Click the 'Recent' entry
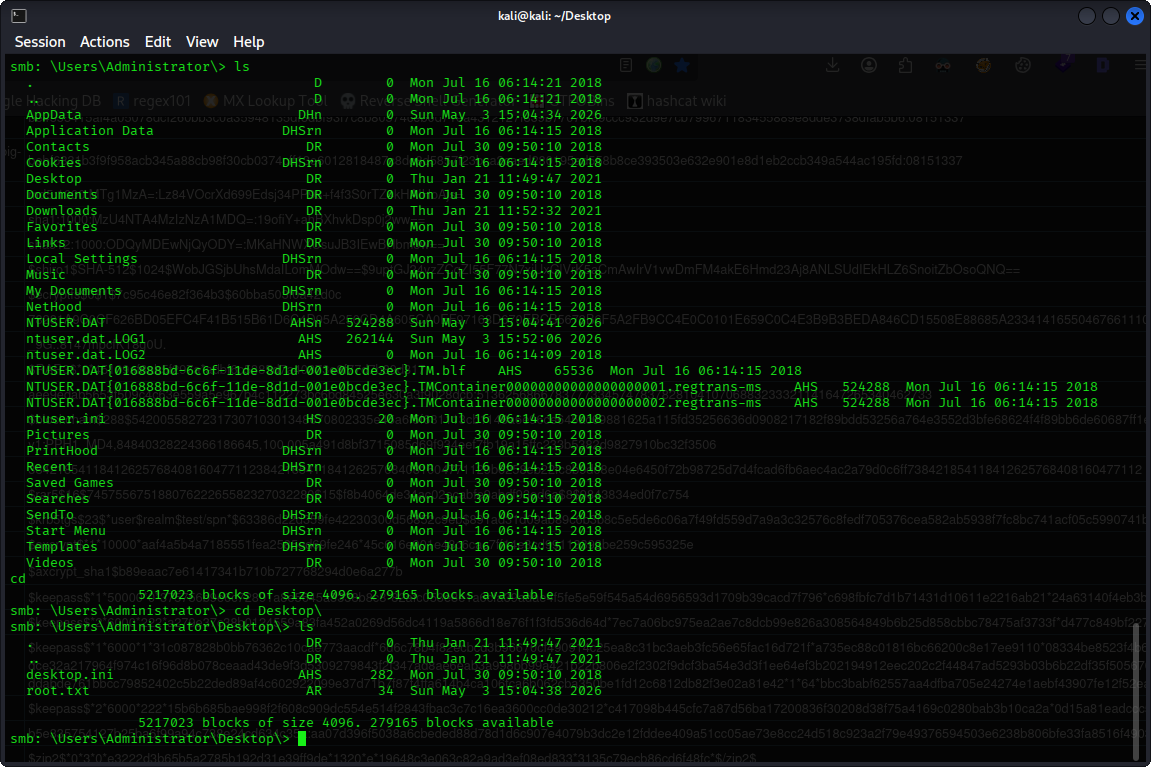Screen dimensions: 1151x767 (x=49, y=467)
